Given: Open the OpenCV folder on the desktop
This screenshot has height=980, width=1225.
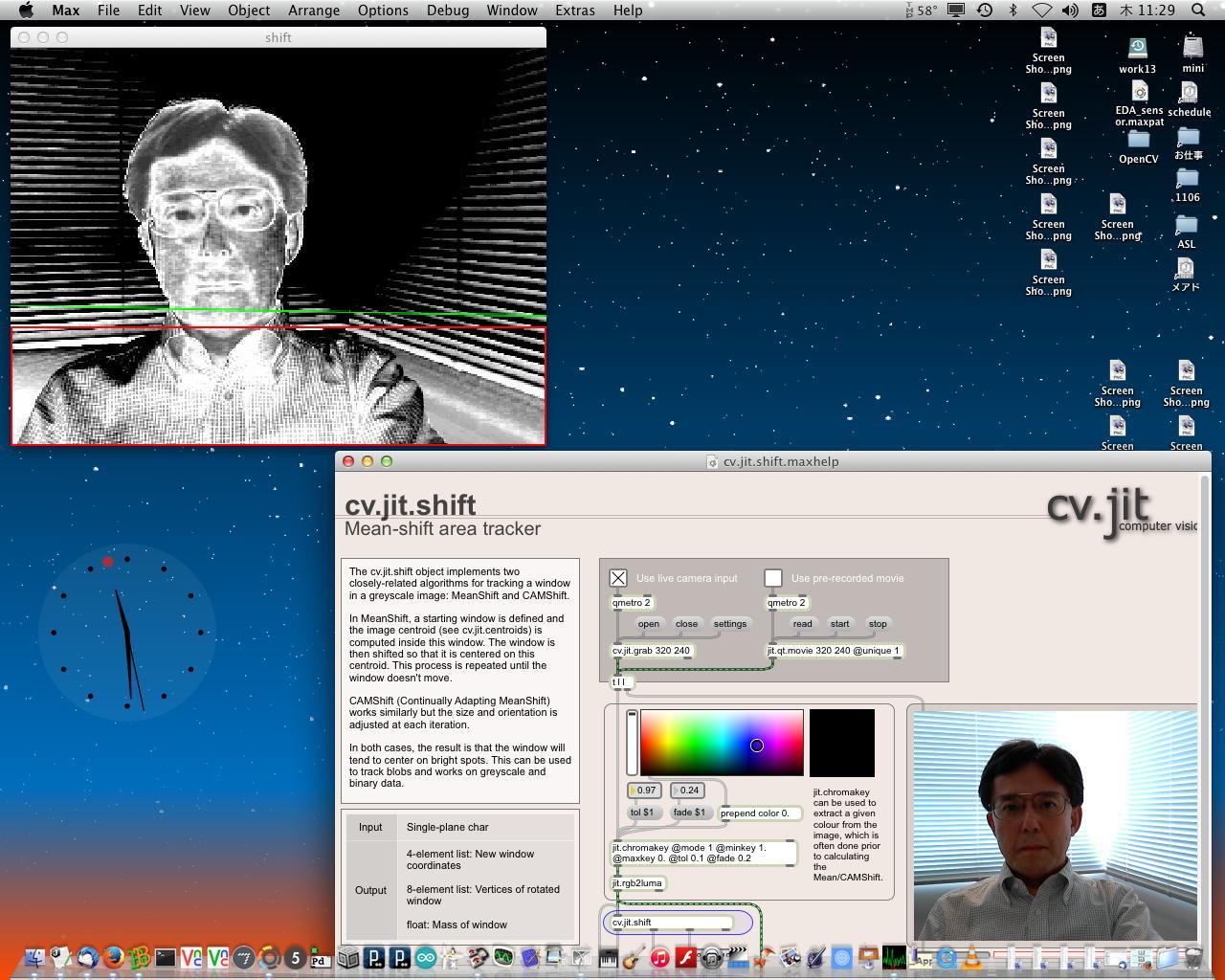Looking at the screenshot, I should click(1138, 141).
